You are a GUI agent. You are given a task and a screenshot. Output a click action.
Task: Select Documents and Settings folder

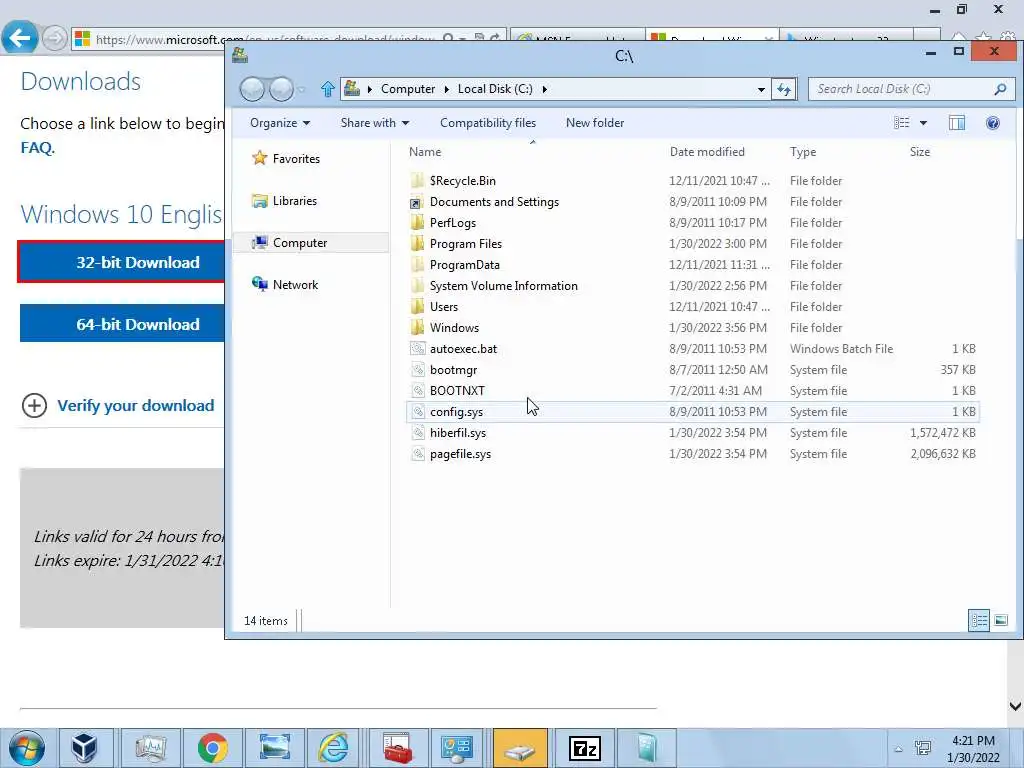[692, 202]
